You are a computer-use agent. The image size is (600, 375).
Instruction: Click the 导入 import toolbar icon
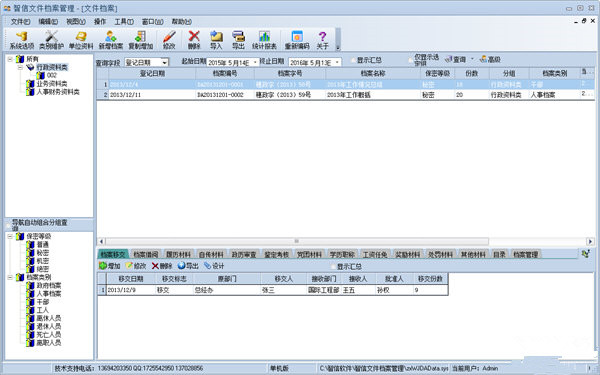tap(216, 40)
